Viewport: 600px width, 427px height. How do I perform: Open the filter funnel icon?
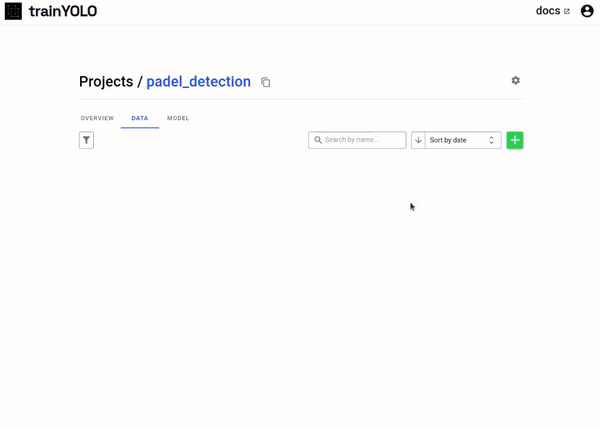pyautogui.click(x=86, y=140)
